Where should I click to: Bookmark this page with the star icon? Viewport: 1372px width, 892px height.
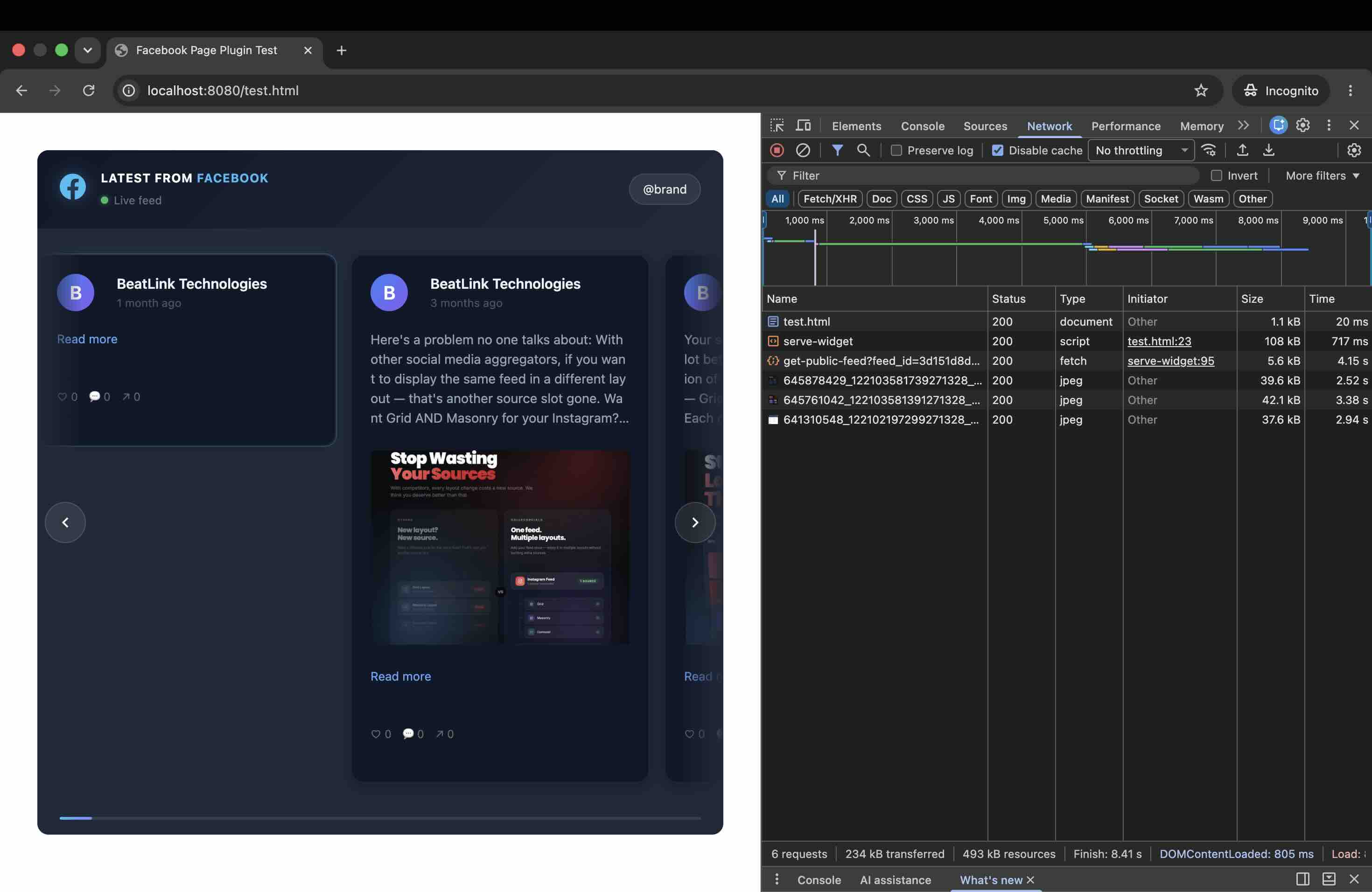pos(1200,91)
